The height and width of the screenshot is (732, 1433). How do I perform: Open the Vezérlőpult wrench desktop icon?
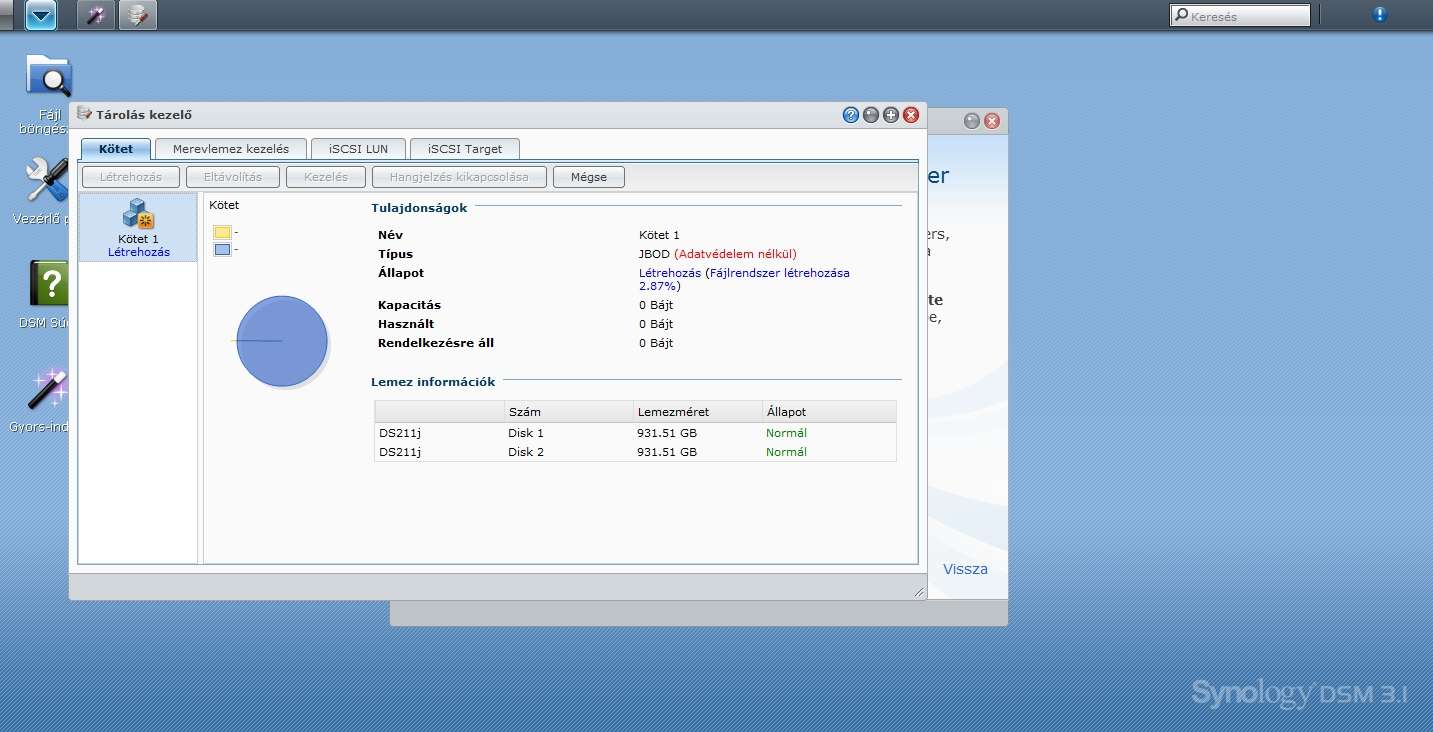tap(45, 182)
